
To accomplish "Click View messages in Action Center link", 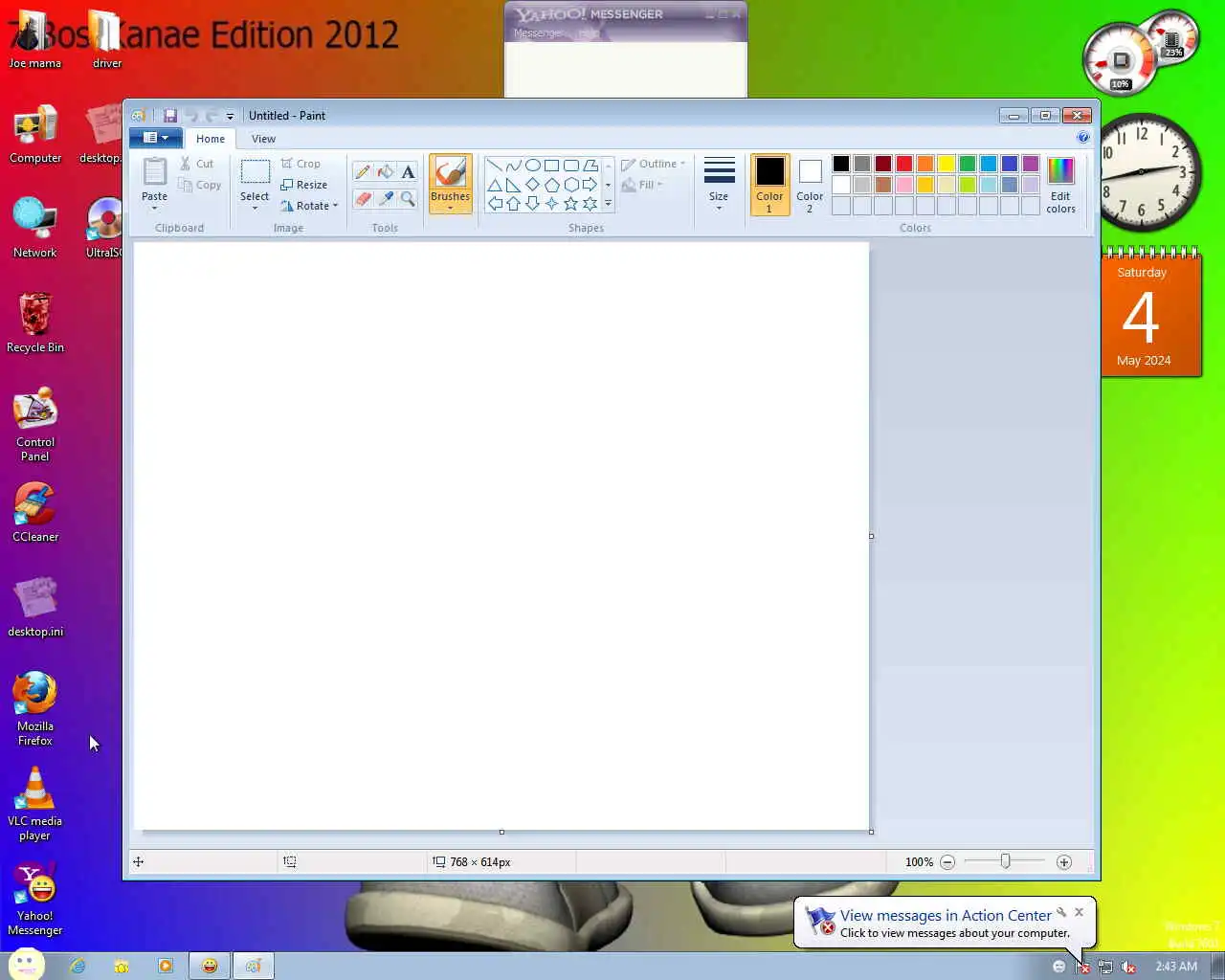I will (x=945, y=916).
